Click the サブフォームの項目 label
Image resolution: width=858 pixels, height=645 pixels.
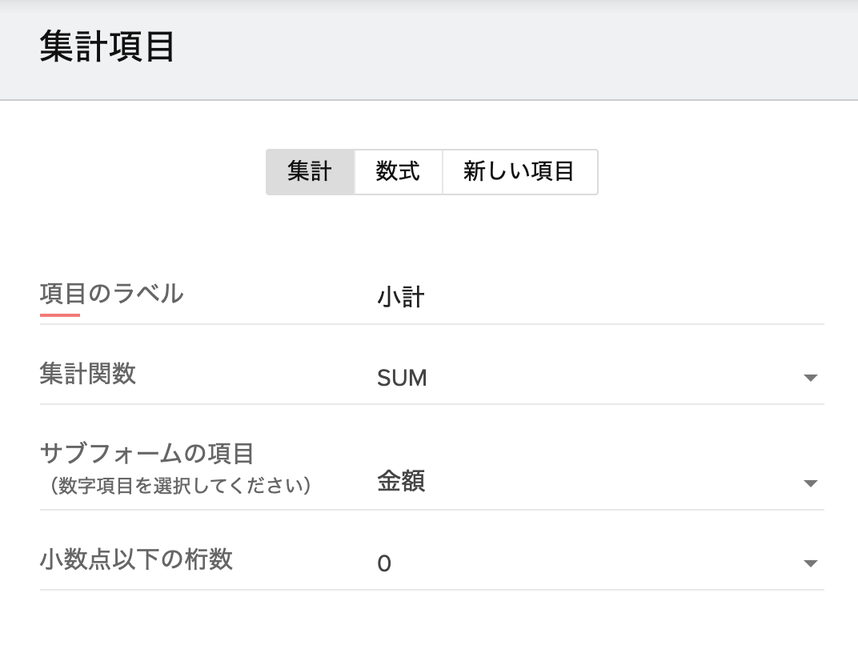click(x=147, y=453)
